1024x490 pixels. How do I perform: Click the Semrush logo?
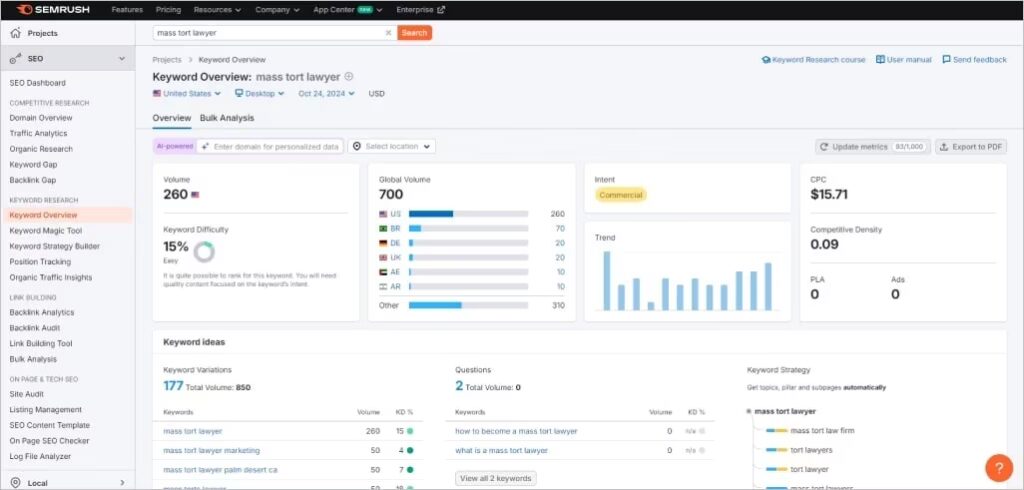tap(53, 10)
